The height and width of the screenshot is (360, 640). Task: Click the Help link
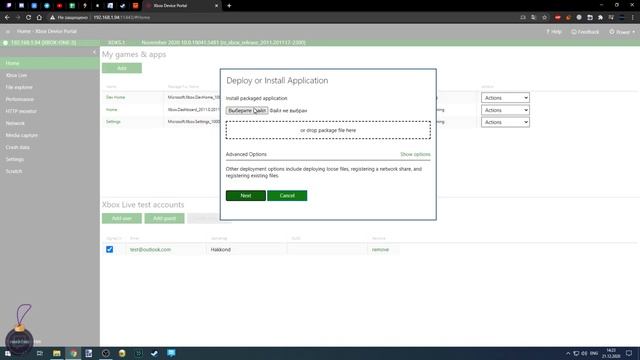[553, 31]
